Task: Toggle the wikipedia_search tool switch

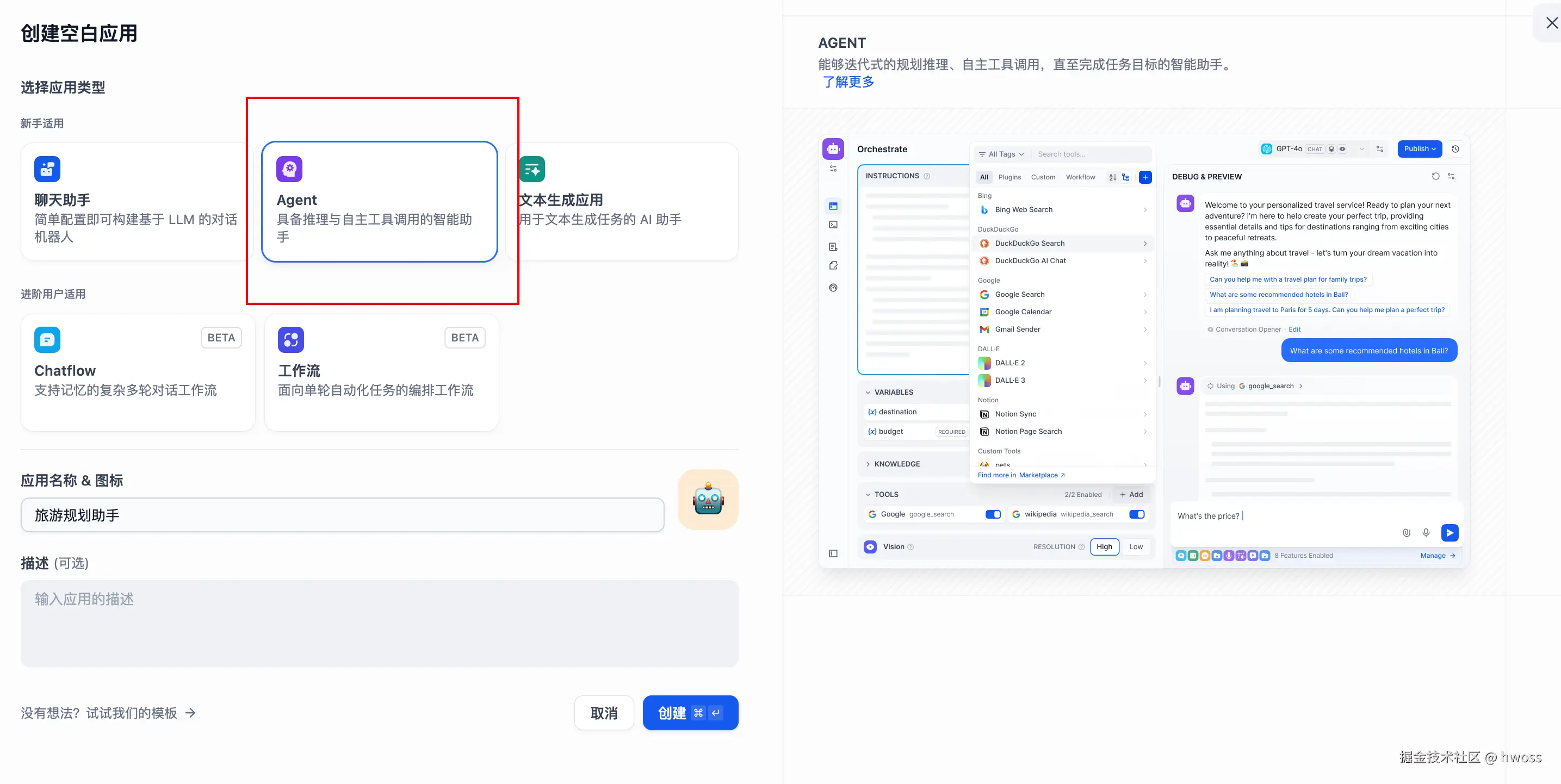Action: pyautogui.click(x=1136, y=514)
